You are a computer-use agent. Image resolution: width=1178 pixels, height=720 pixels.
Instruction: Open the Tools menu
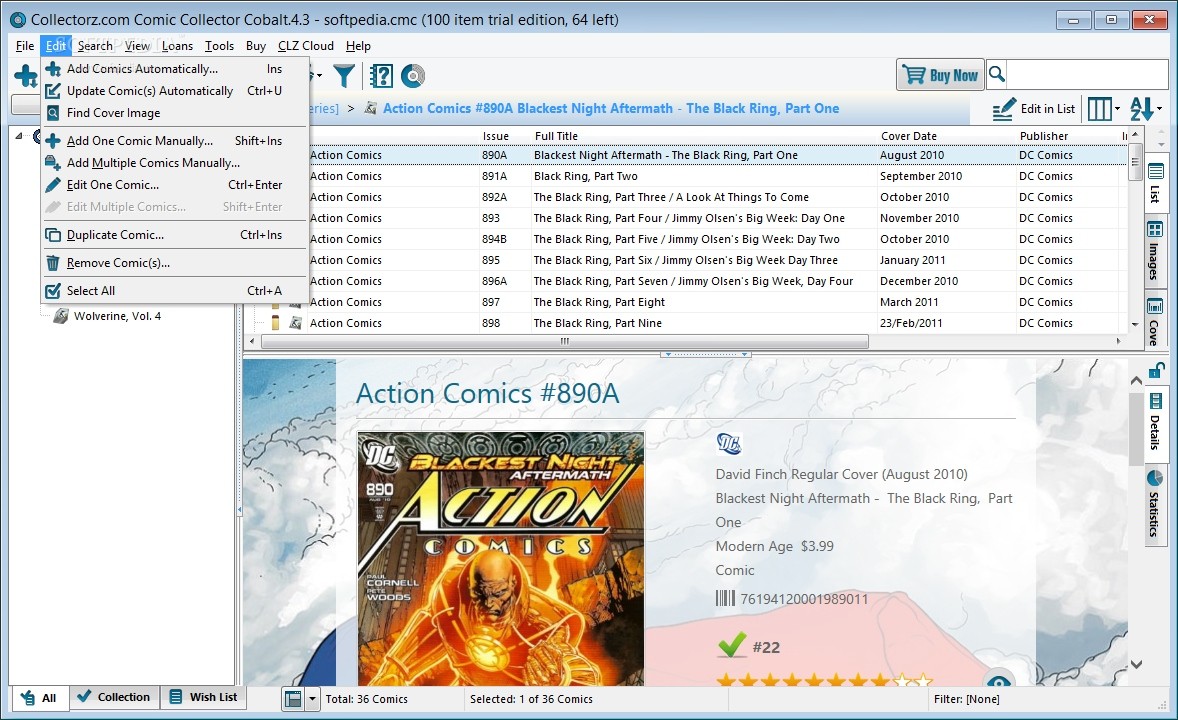pos(219,46)
